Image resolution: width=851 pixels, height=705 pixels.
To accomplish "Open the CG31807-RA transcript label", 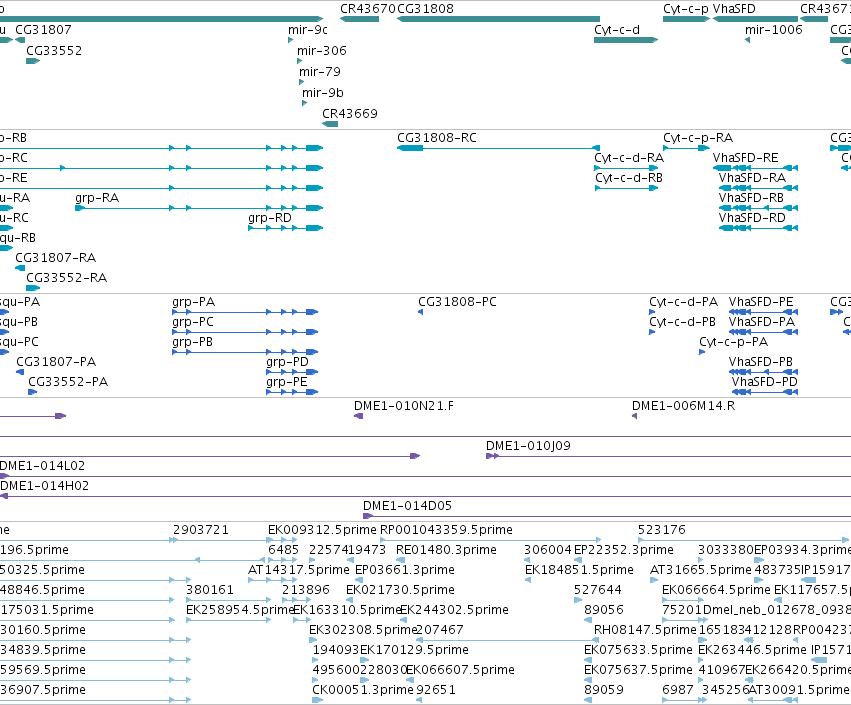I will point(55,258).
